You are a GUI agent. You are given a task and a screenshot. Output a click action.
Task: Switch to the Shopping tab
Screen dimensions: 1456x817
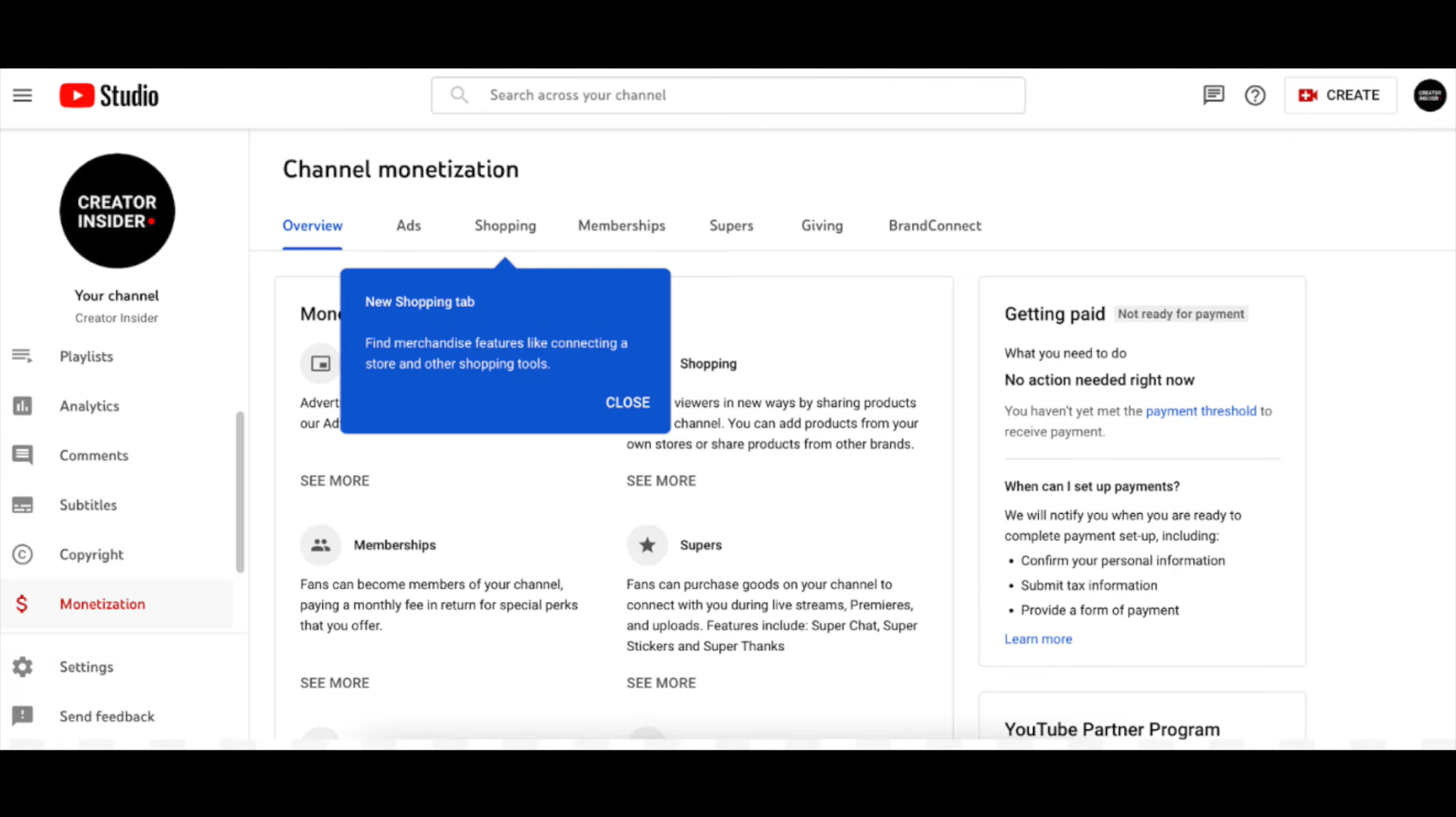point(505,226)
